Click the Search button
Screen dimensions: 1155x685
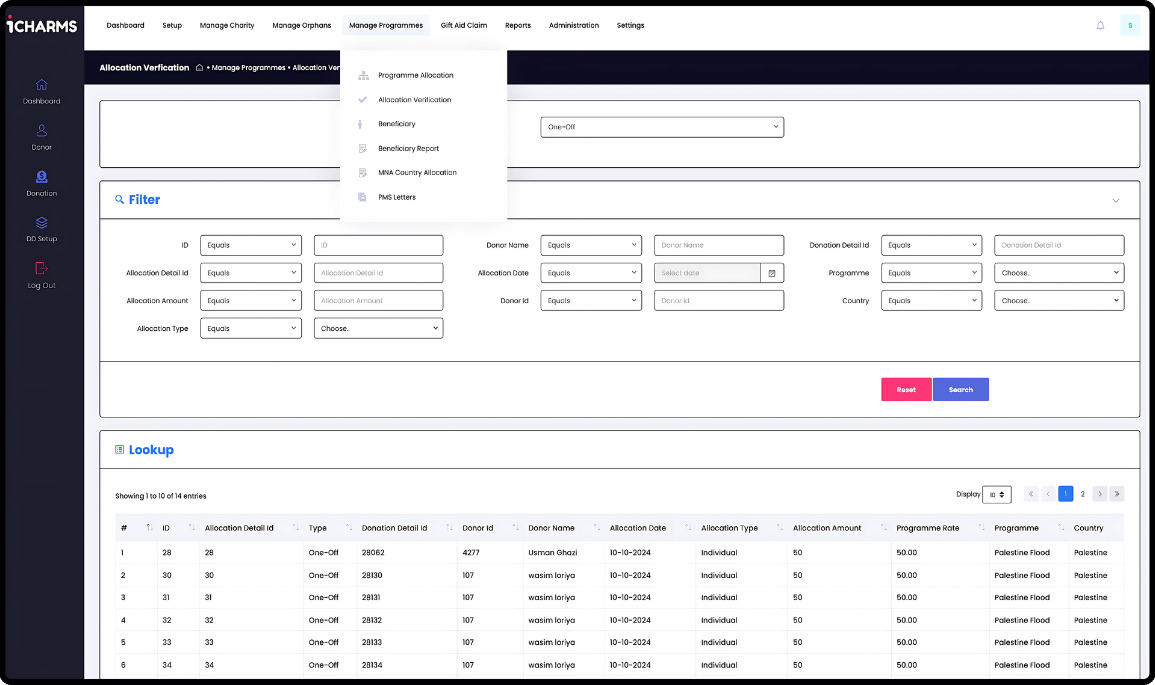[961, 390]
